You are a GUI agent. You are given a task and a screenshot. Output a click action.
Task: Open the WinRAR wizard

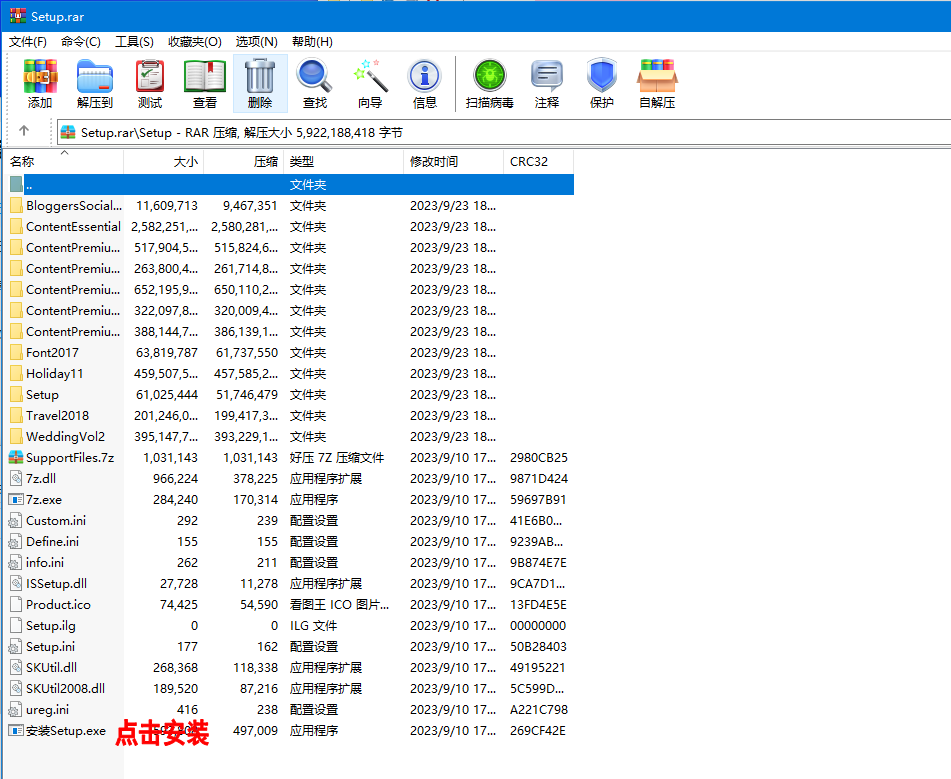point(369,84)
